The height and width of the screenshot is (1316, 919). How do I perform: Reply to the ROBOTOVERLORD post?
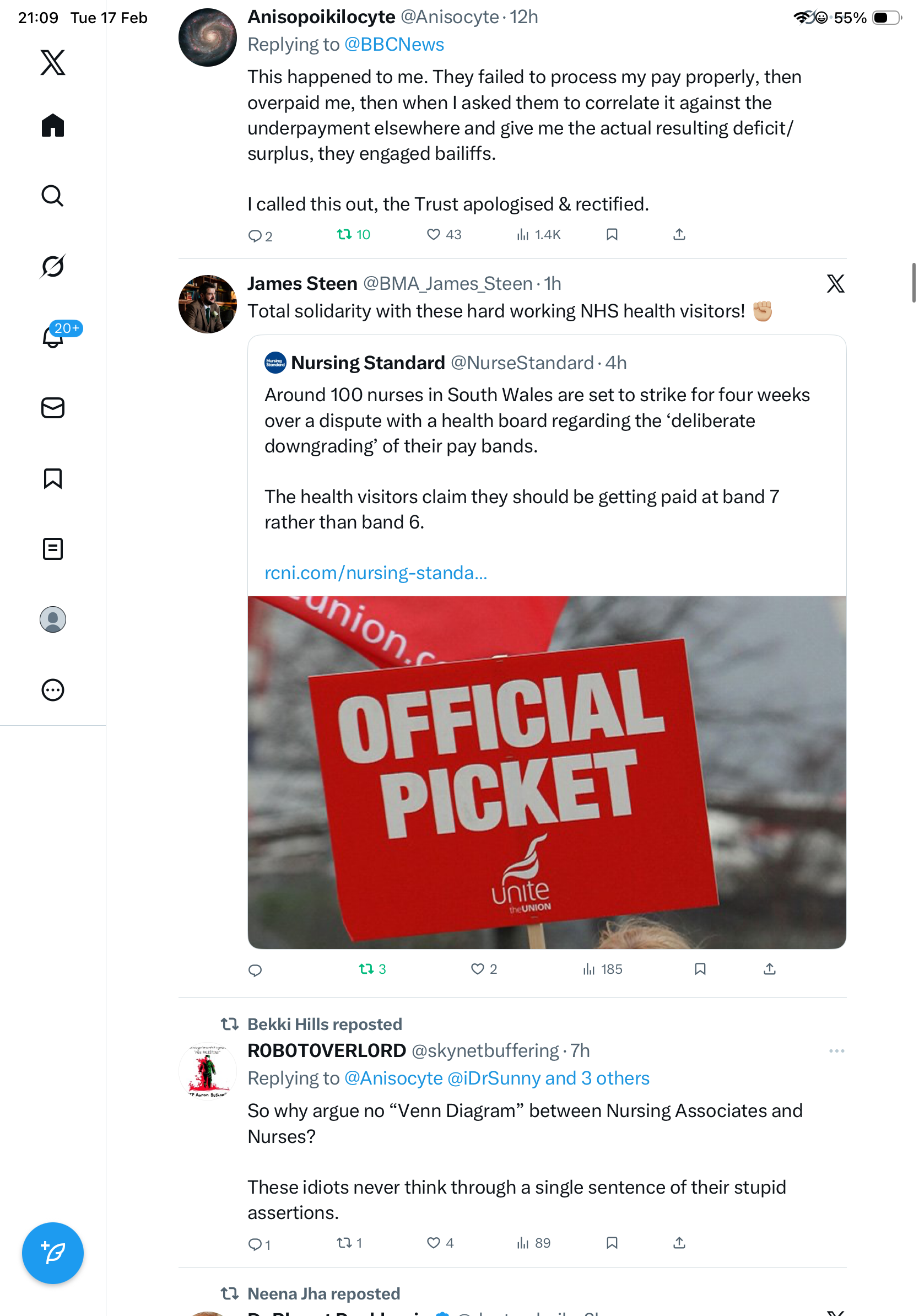[255, 1243]
